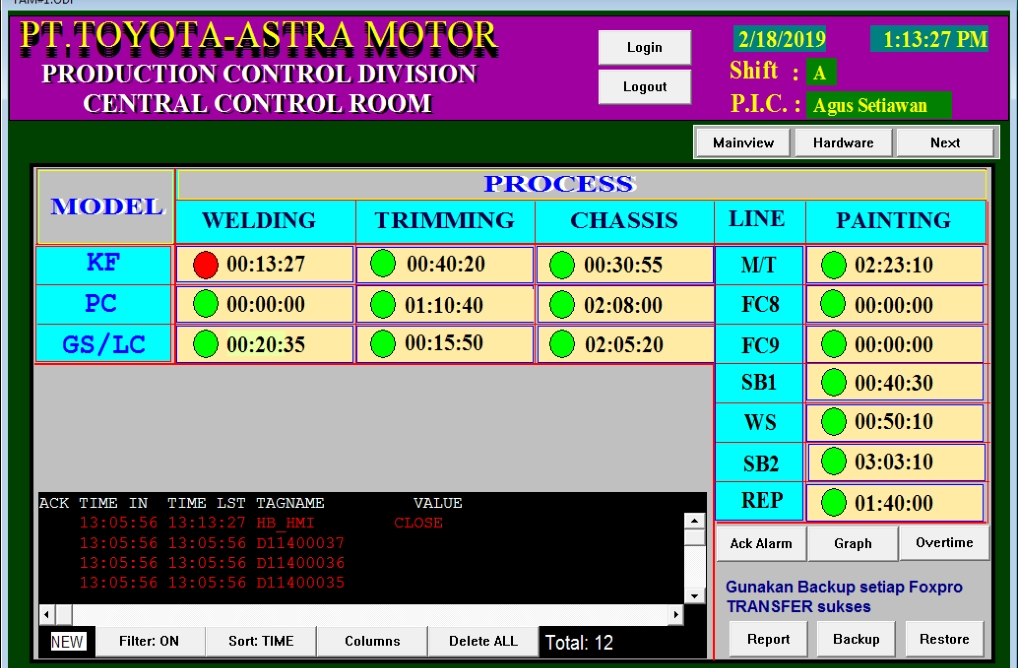Click the GS/LC Welding green status light
Viewport: 1018px width, 668px height.
(x=205, y=344)
